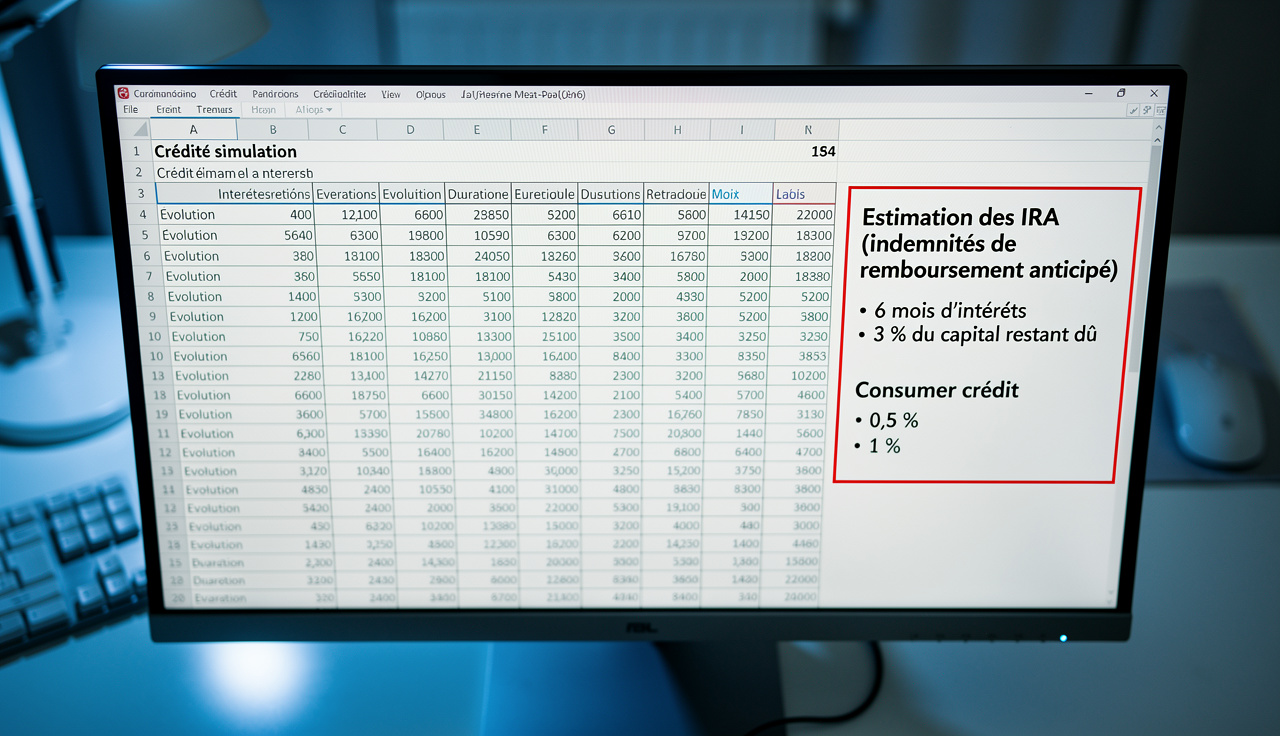Click the share icon beside the checkmark
1280x736 pixels.
tap(1147, 110)
